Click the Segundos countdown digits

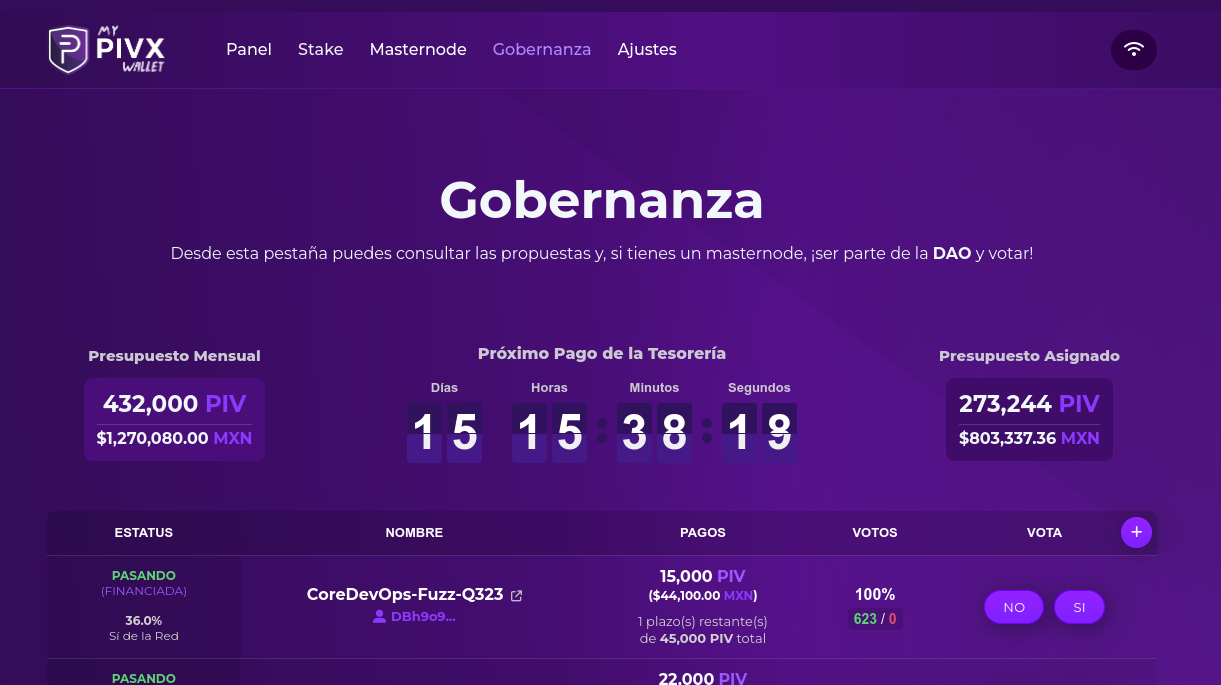[759, 433]
